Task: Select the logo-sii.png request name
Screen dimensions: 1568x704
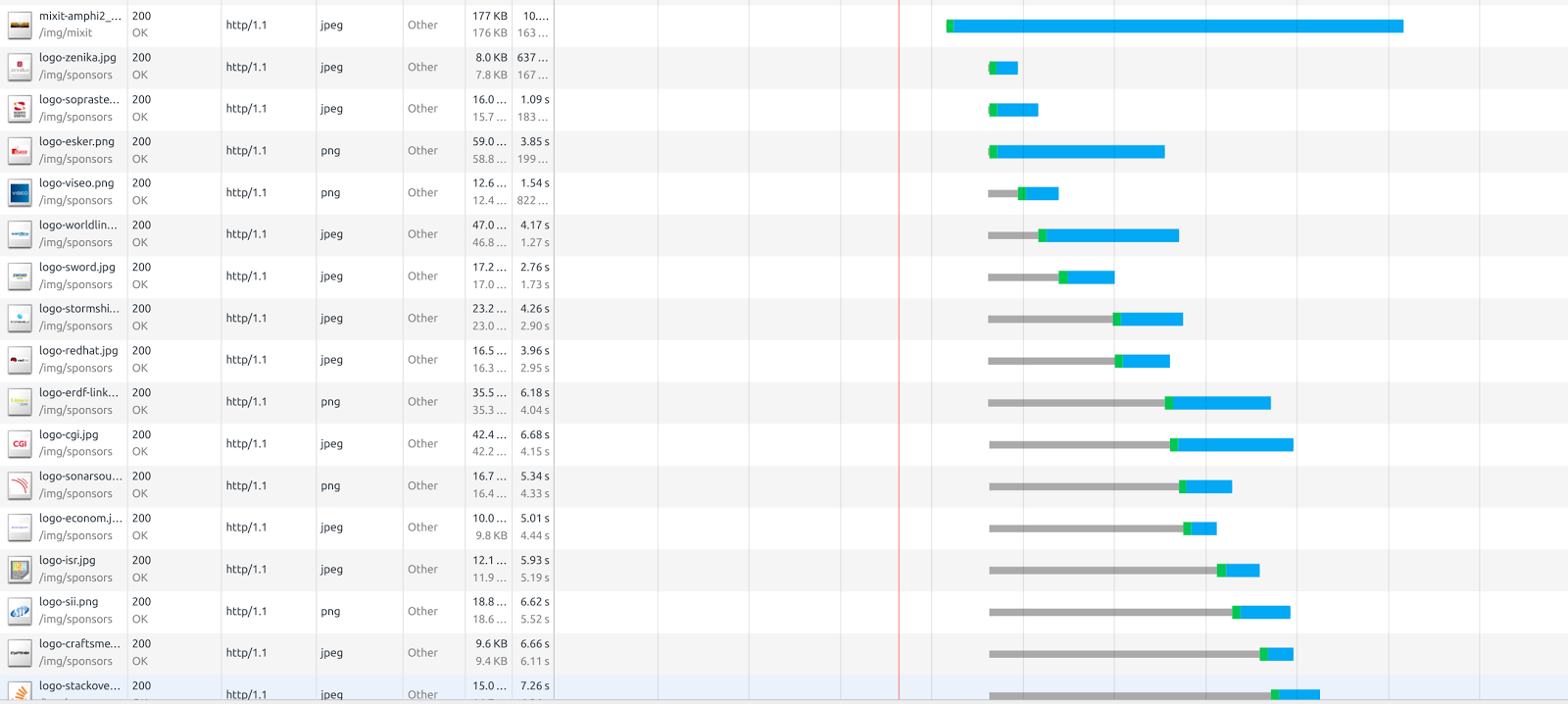Action: tap(69, 602)
